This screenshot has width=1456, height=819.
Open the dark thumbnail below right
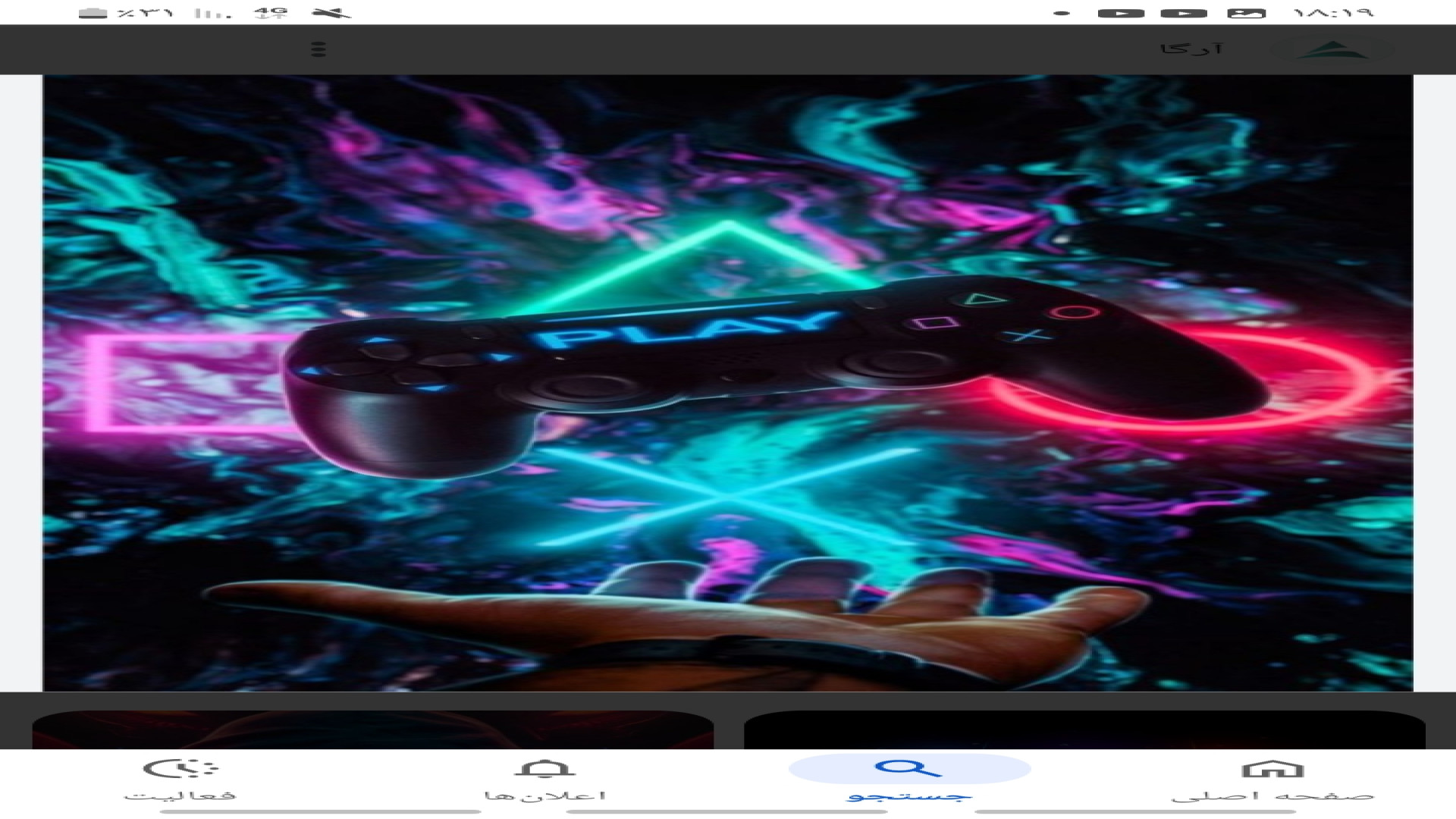pyautogui.click(x=1084, y=730)
